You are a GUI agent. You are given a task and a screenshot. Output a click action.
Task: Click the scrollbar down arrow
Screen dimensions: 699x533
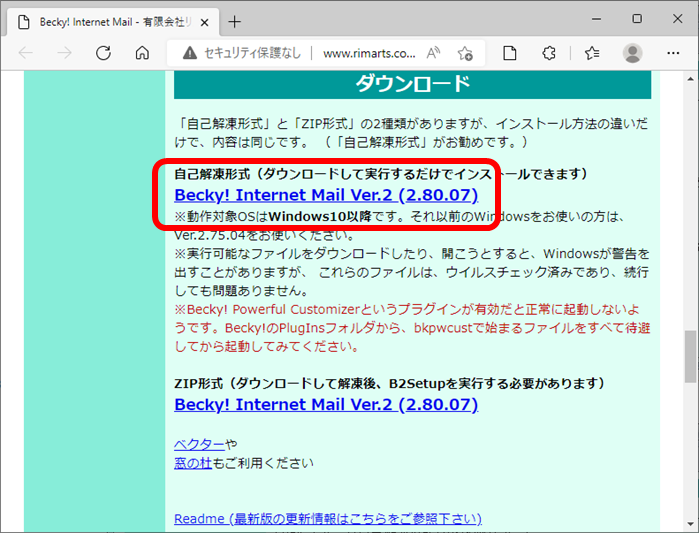(691, 524)
